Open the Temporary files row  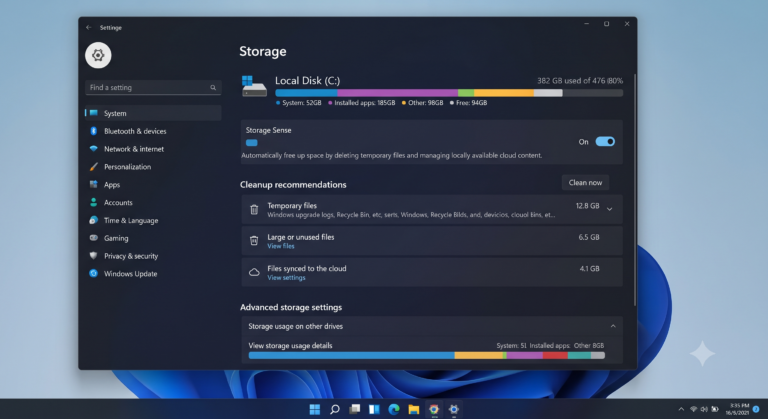[x=432, y=209]
